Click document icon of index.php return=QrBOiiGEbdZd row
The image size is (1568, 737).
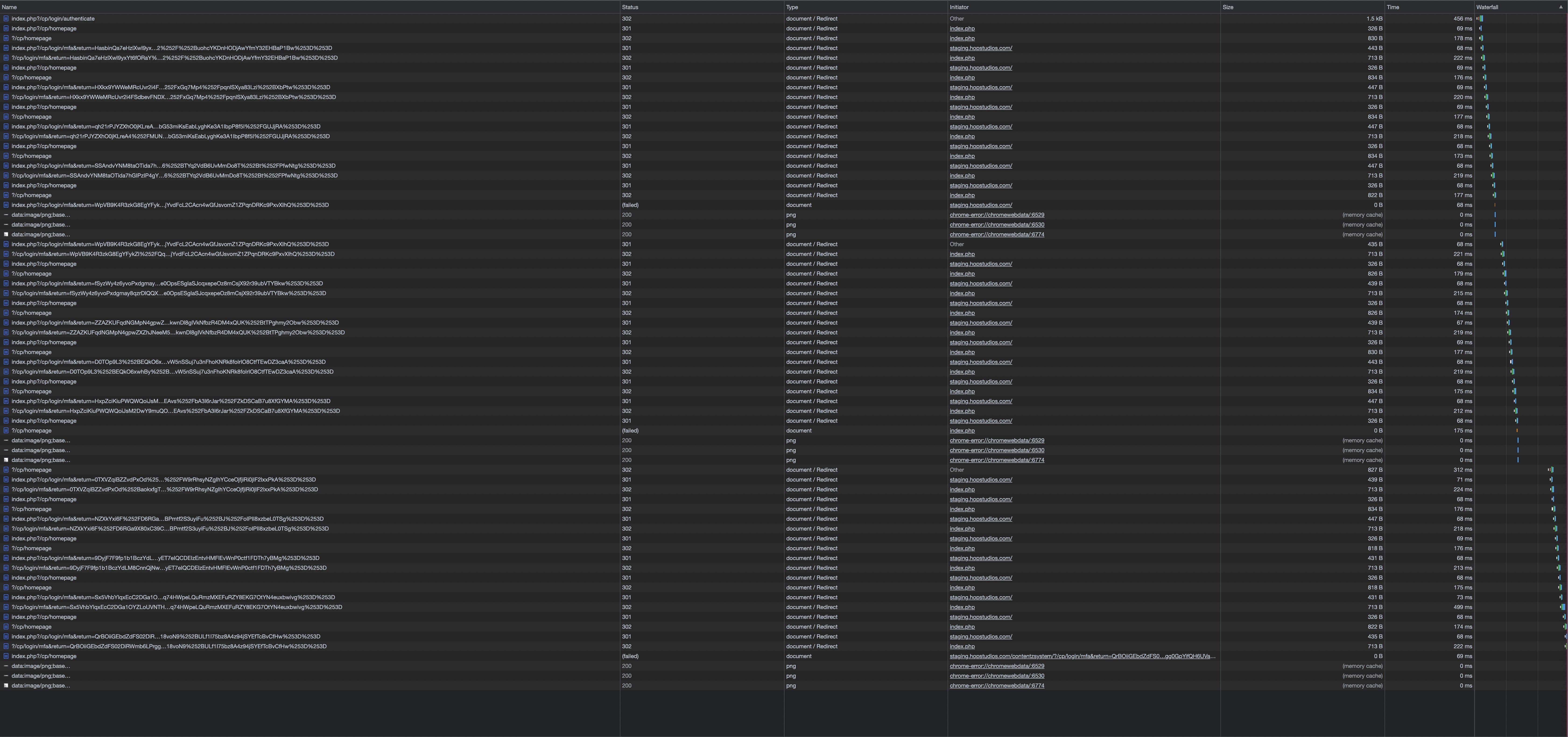pyautogui.click(x=6, y=637)
